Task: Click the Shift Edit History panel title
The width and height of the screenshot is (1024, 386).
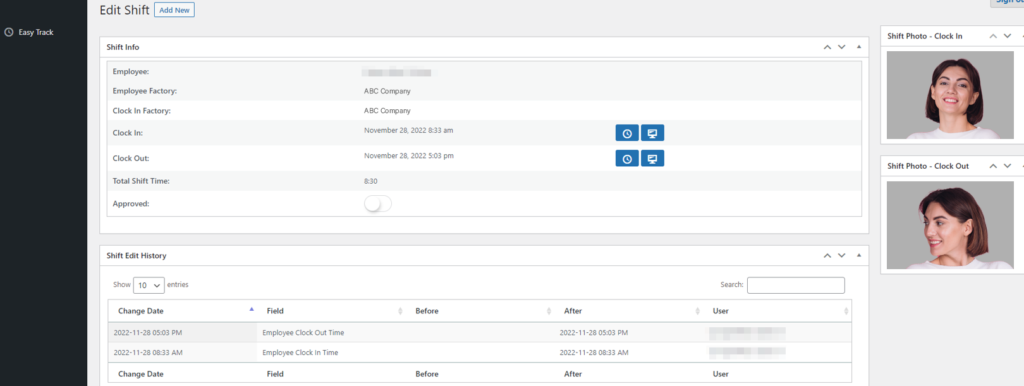Action: click(x=136, y=255)
